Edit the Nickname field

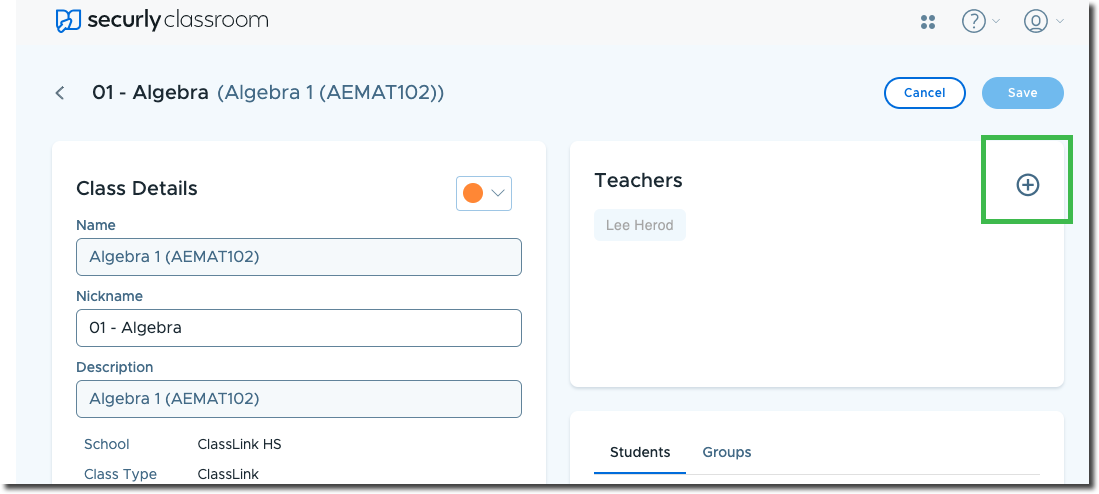[298, 328]
